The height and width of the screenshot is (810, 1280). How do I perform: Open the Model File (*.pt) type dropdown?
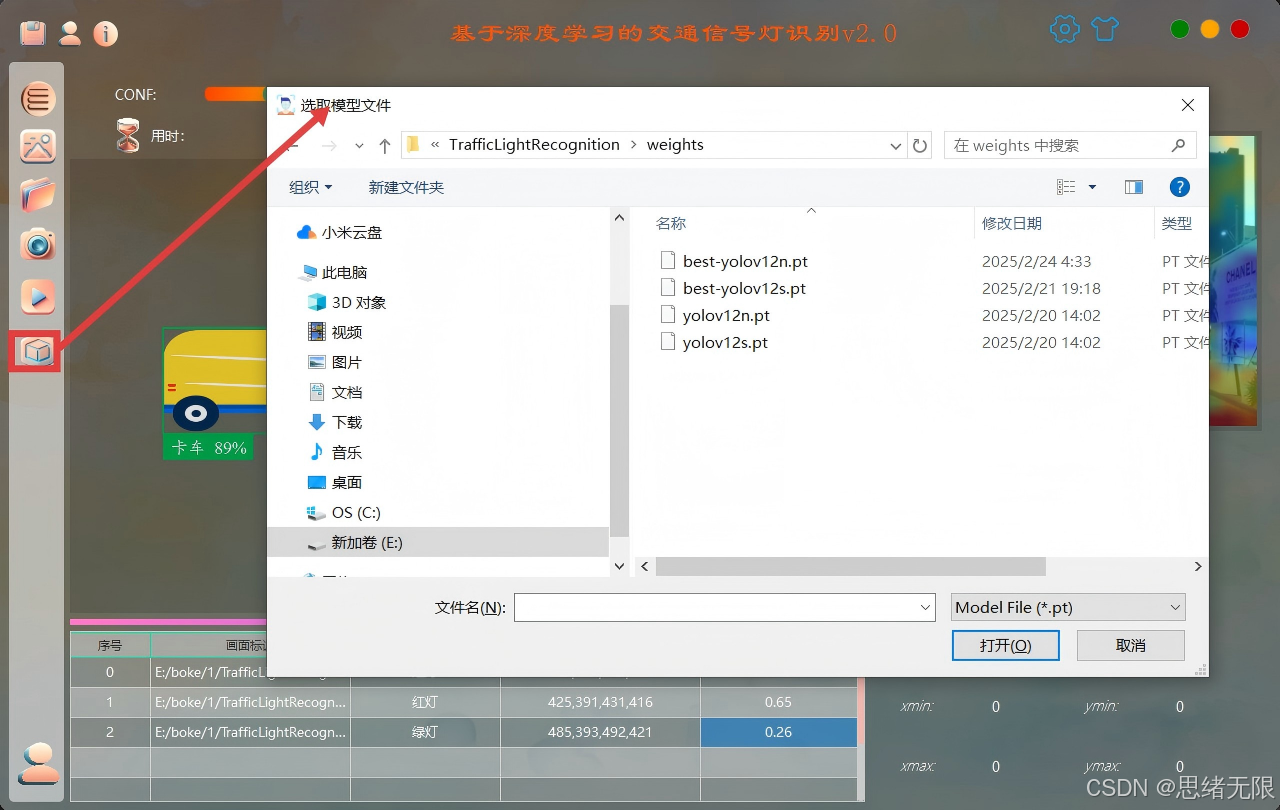(1068, 607)
